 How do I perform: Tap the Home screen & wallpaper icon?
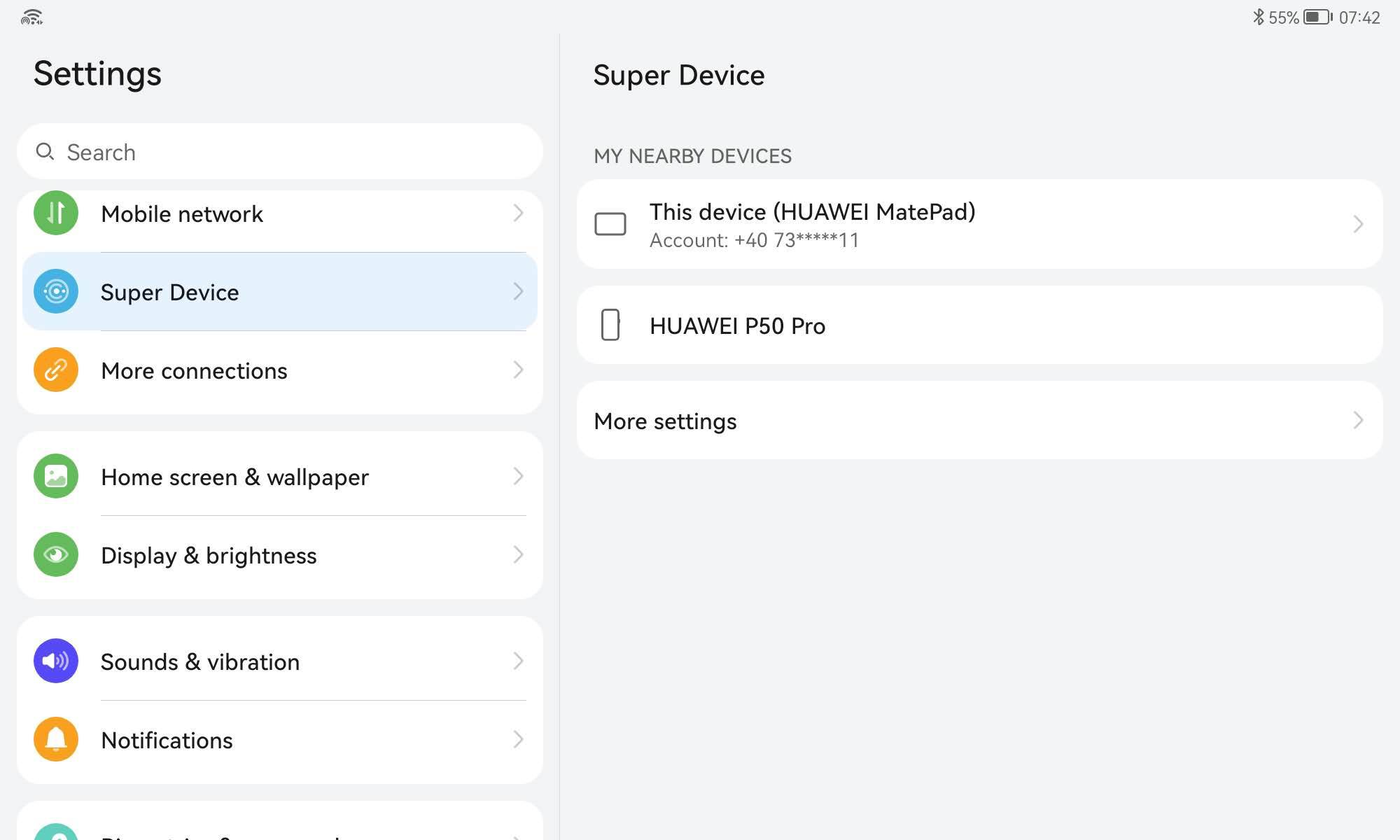pyautogui.click(x=56, y=476)
